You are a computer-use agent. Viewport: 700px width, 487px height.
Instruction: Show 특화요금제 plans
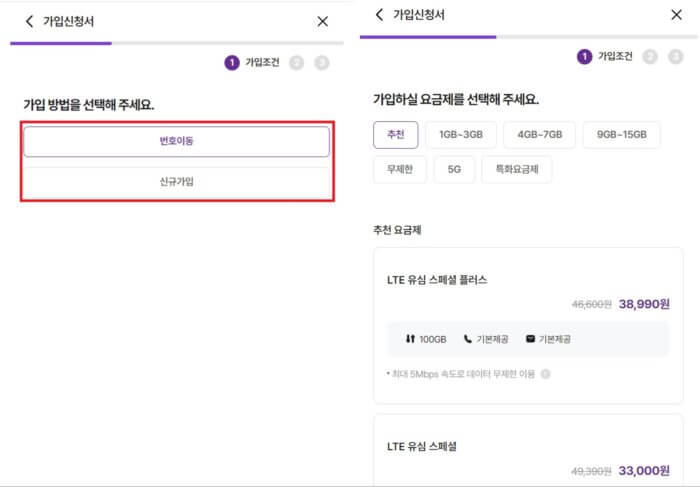coord(517,169)
